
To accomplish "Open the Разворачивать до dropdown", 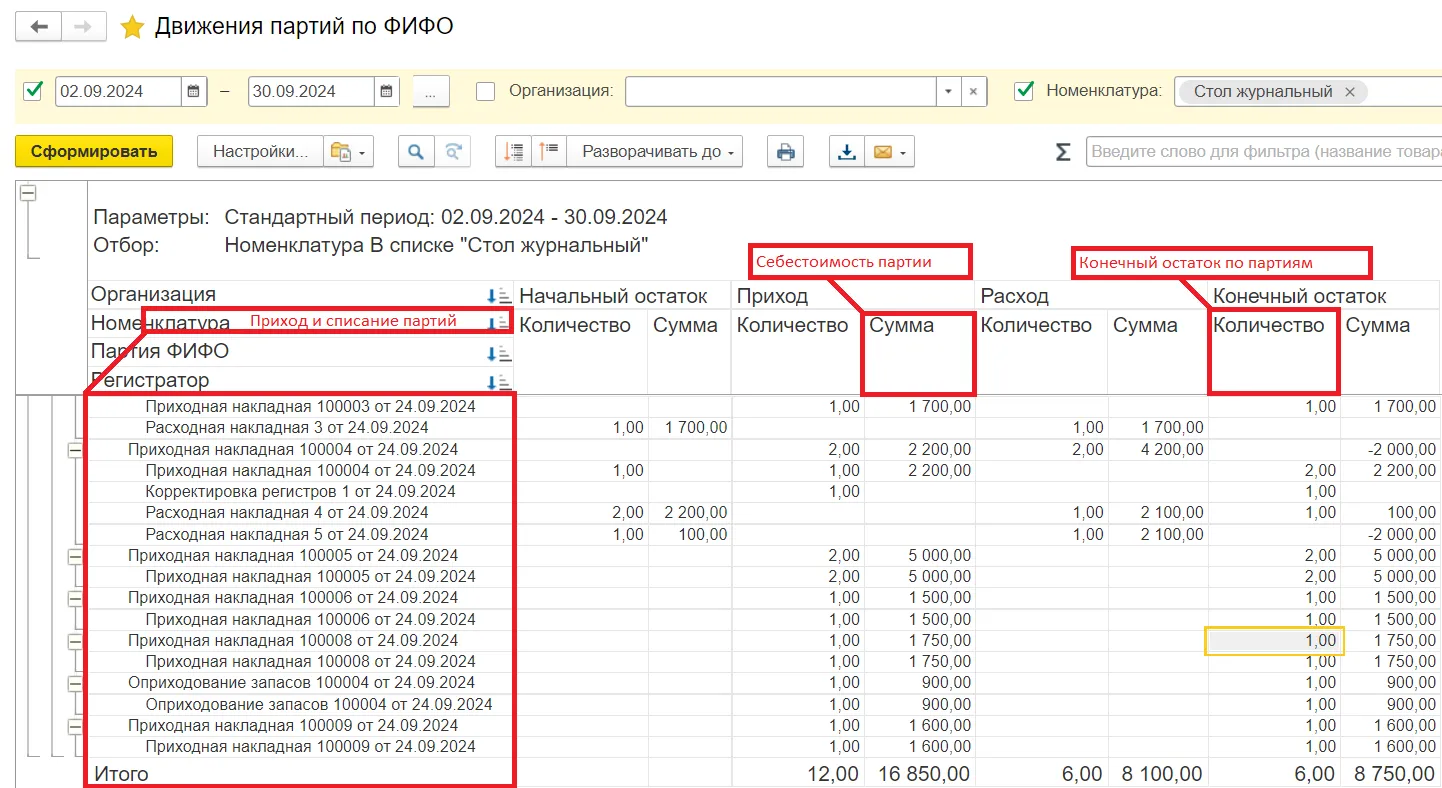I will [655, 152].
